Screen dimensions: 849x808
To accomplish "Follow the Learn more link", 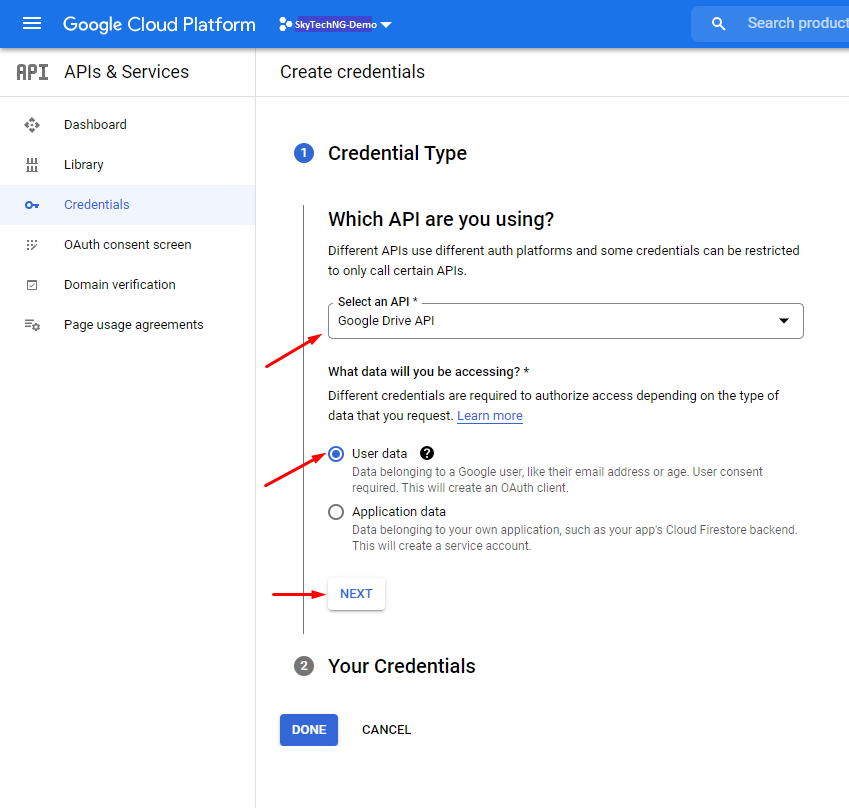I will (490, 416).
